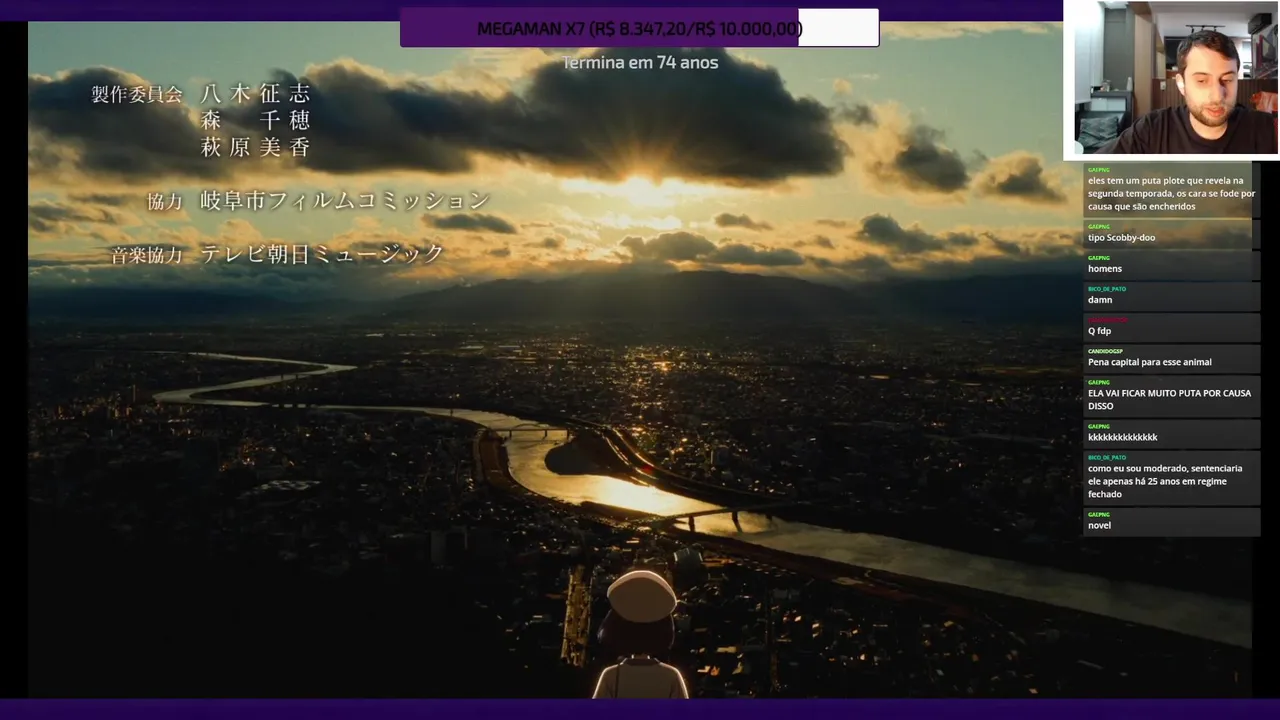
Task: Click the credit line テレビ朝日ミュージック
Action: (322, 254)
